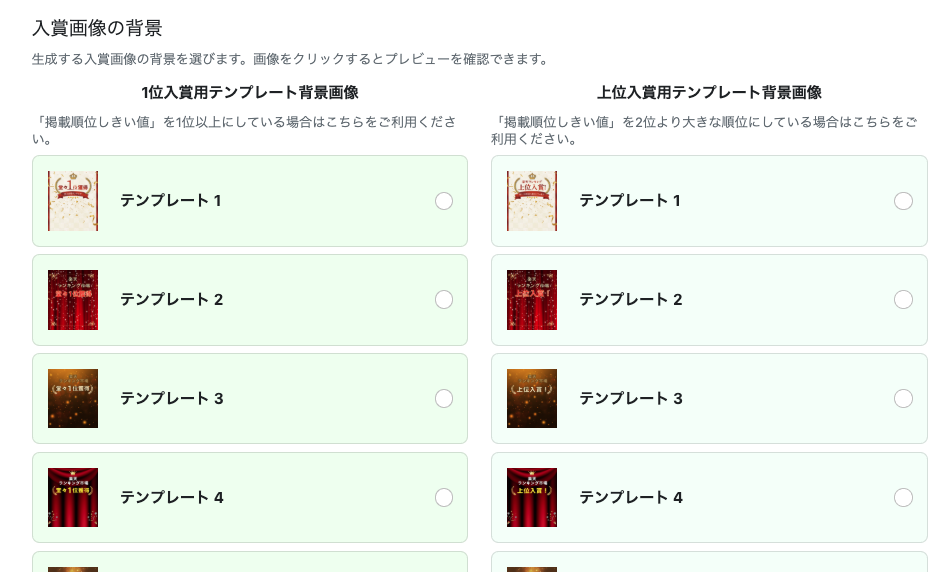The width and height of the screenshot is (938, 572).
Task: Pick Template 4 radio in 1st-place column
Action: tap(444, 498)
